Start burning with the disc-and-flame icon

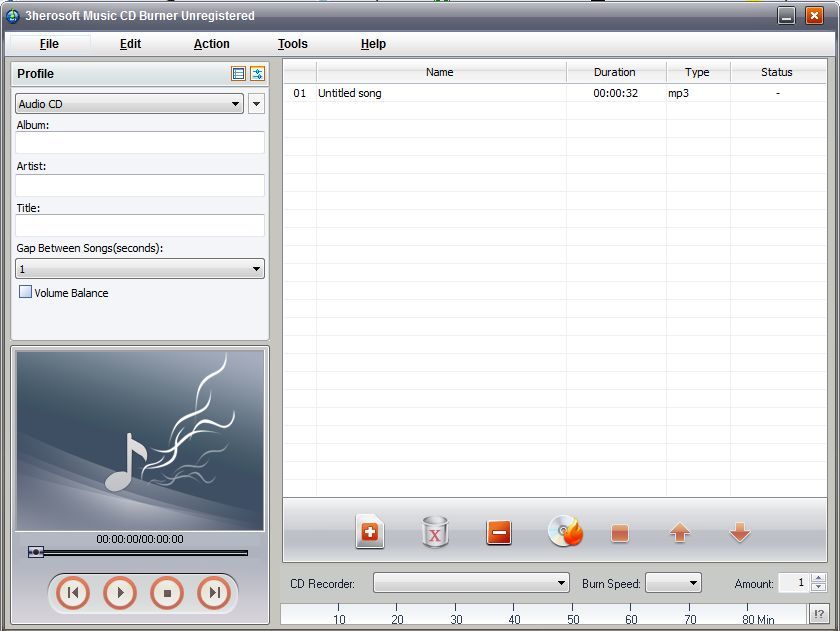pos(563,533)
